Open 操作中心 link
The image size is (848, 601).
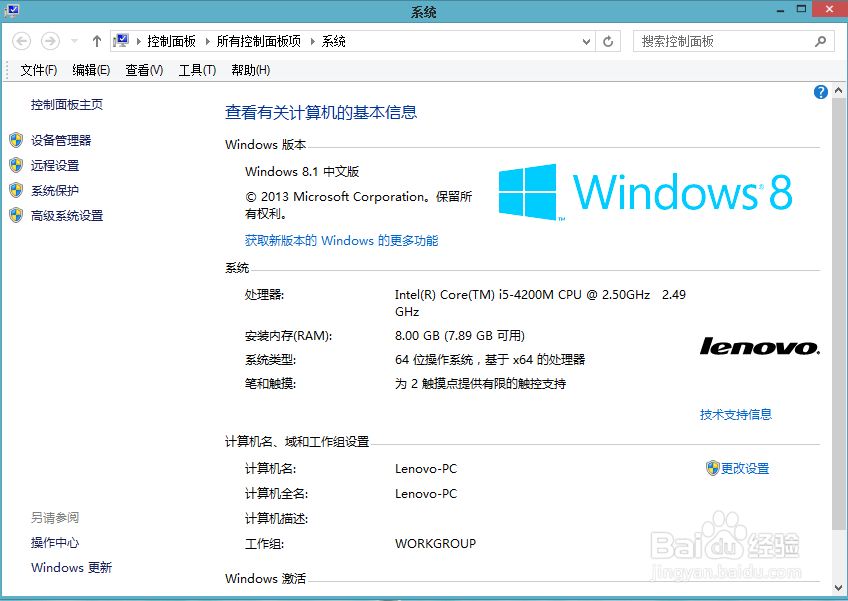coord(55,543)
